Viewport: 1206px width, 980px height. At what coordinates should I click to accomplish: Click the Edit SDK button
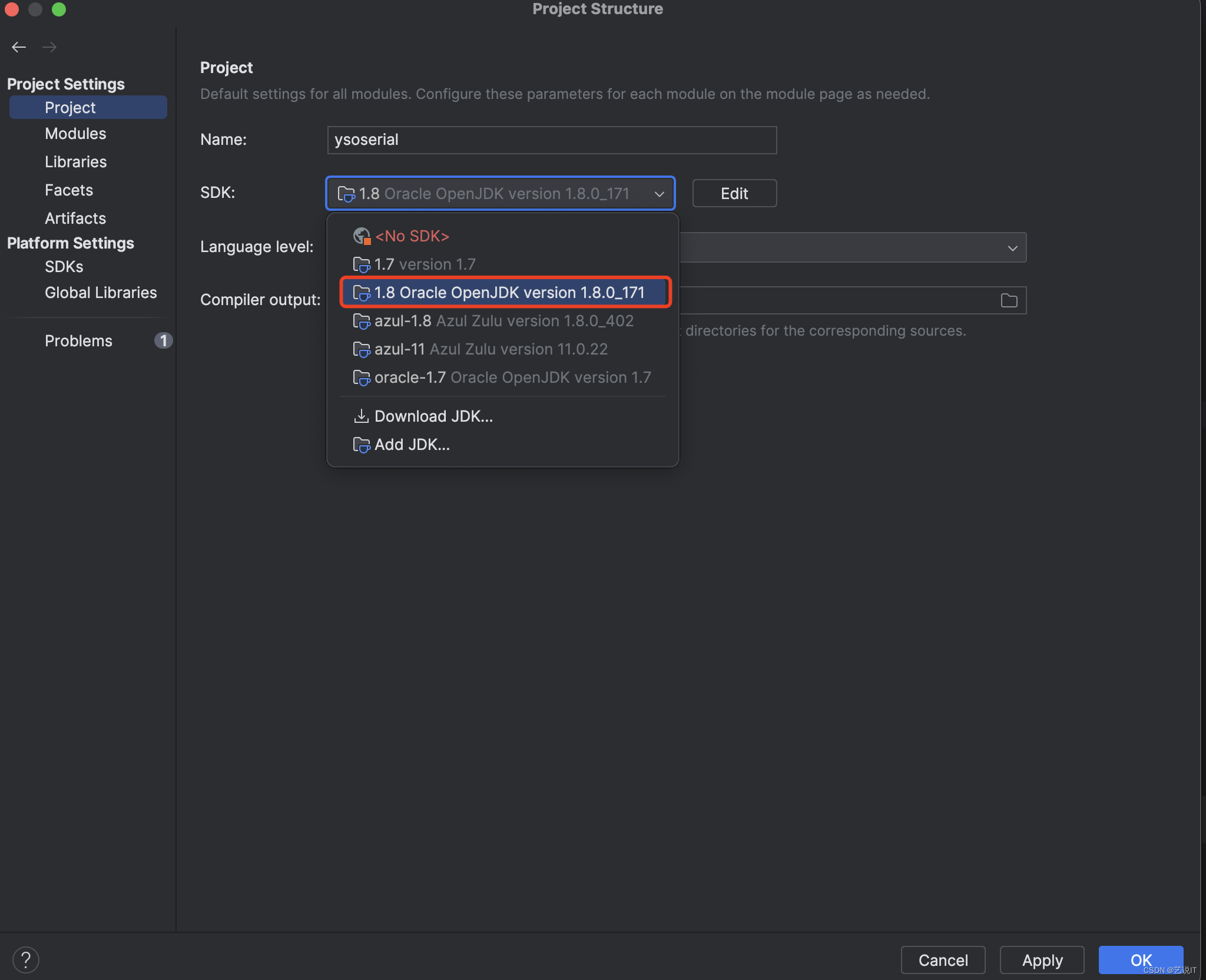tap(734, 194)
